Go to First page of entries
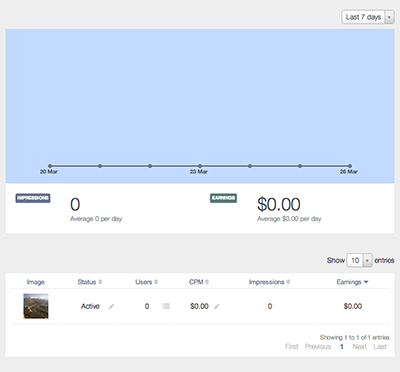 [x=292, y=347]
